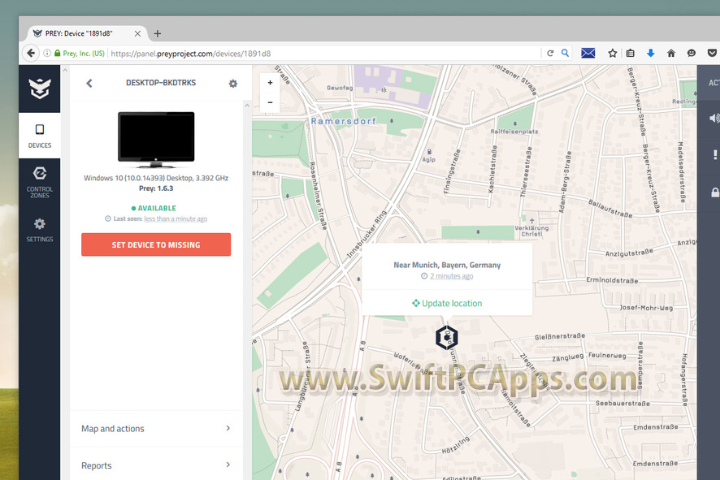The width and height of the screenshot is (720, 480).
Task: Expand the Reports section
Action: click(156, 465)
